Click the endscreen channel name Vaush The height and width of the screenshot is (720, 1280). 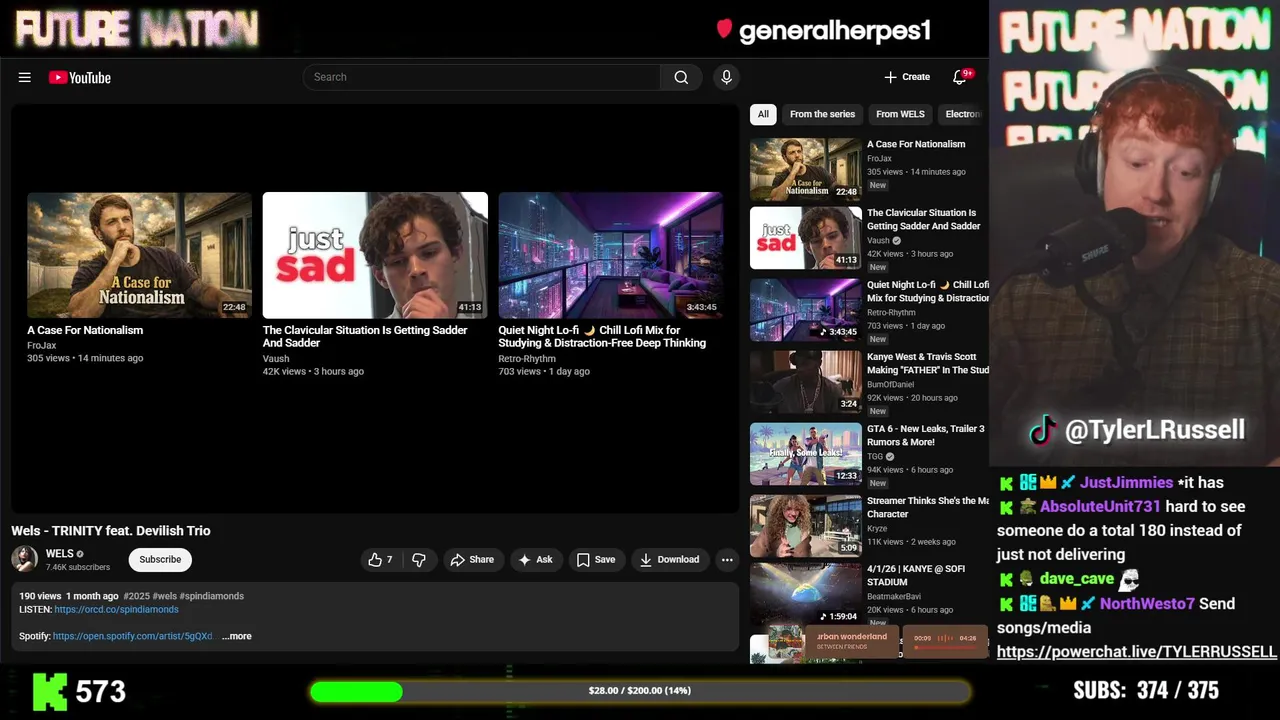coord(276,358)
